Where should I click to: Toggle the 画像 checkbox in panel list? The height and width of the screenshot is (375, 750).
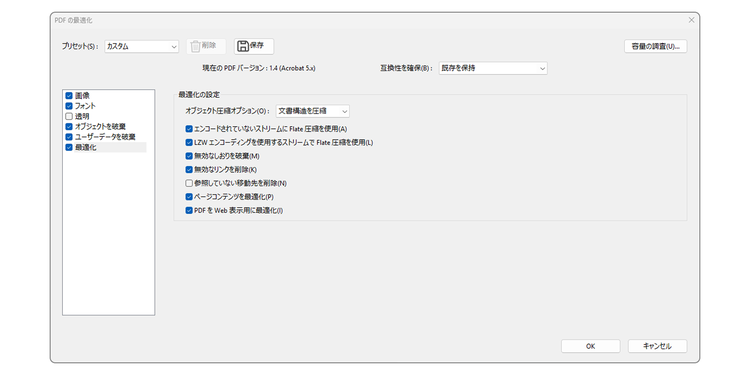click(x=69, y=96)
